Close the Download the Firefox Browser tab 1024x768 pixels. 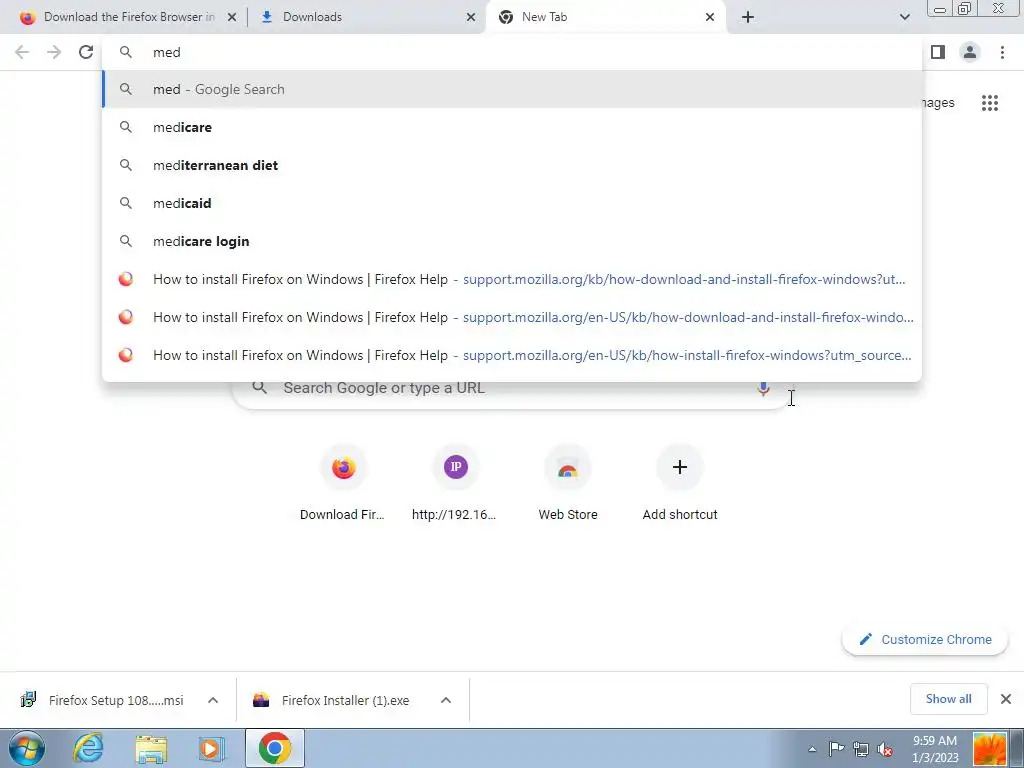click(x=232, y=17)
